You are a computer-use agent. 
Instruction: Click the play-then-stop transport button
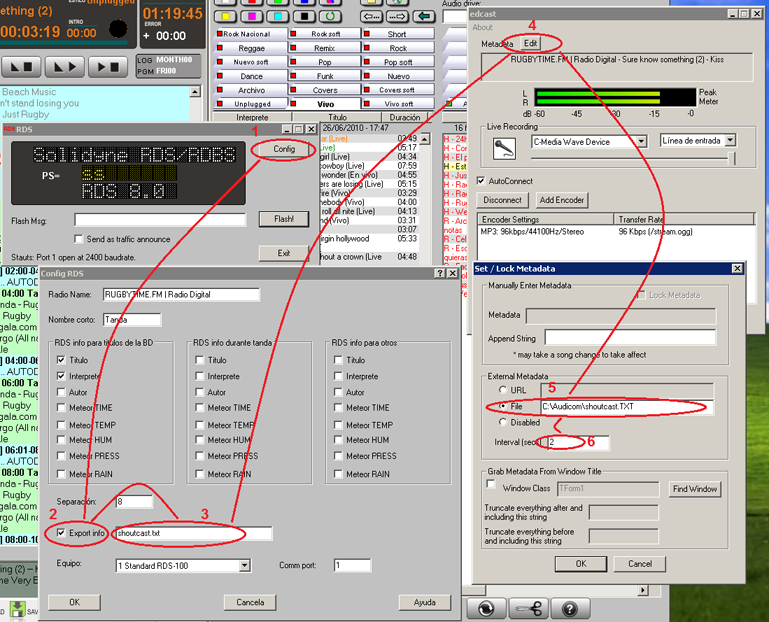click(108, 66)
